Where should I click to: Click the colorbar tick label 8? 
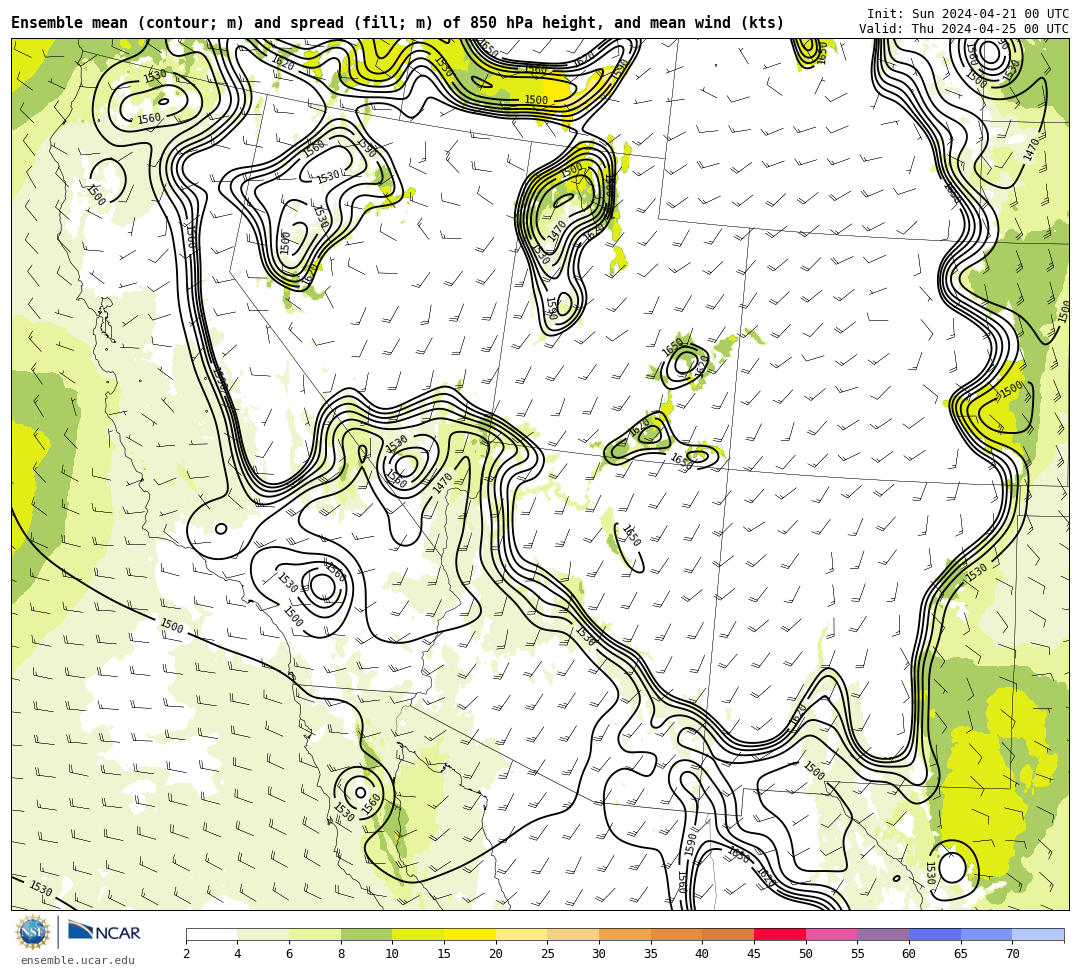coord(341,954)
